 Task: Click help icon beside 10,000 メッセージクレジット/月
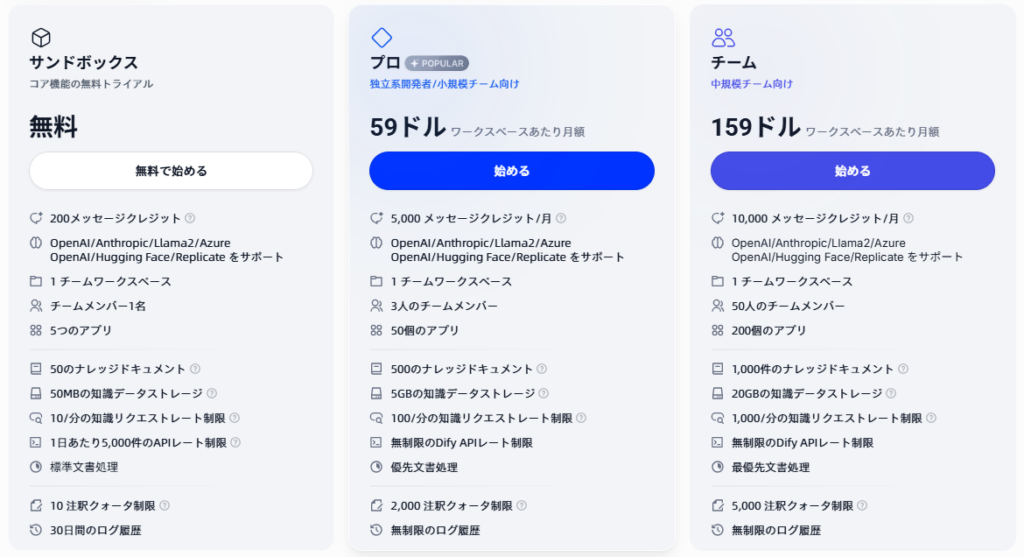[x=908, y=218]
